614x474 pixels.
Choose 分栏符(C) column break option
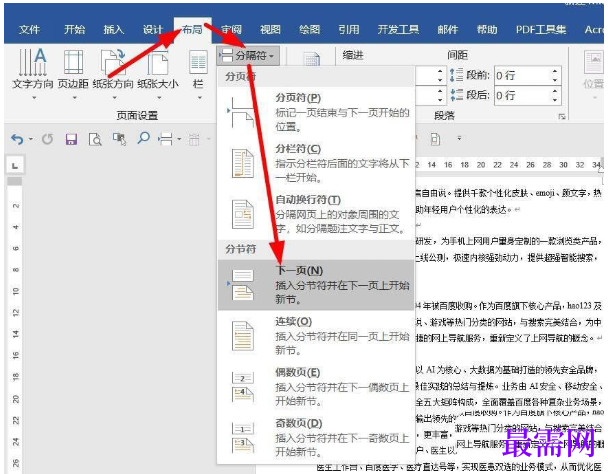[x=316, y=163]
